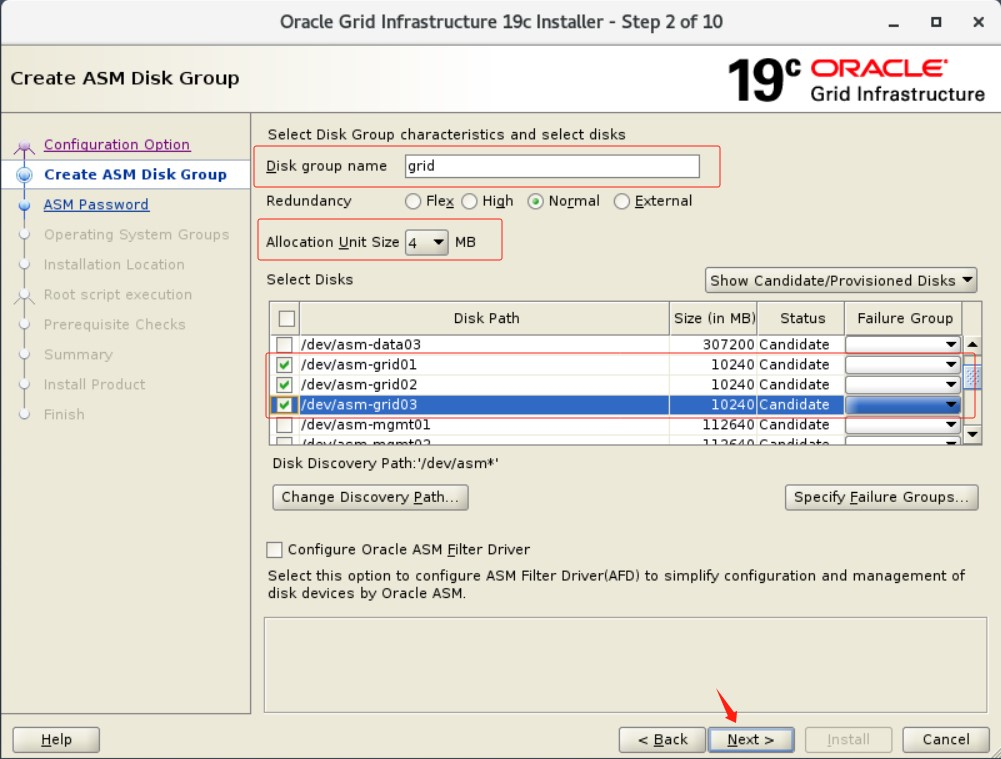The height and width of the screenshot is (759, 1001).
Task: Click the /dev/asm-grid02 path text
Action: [359, 384]
